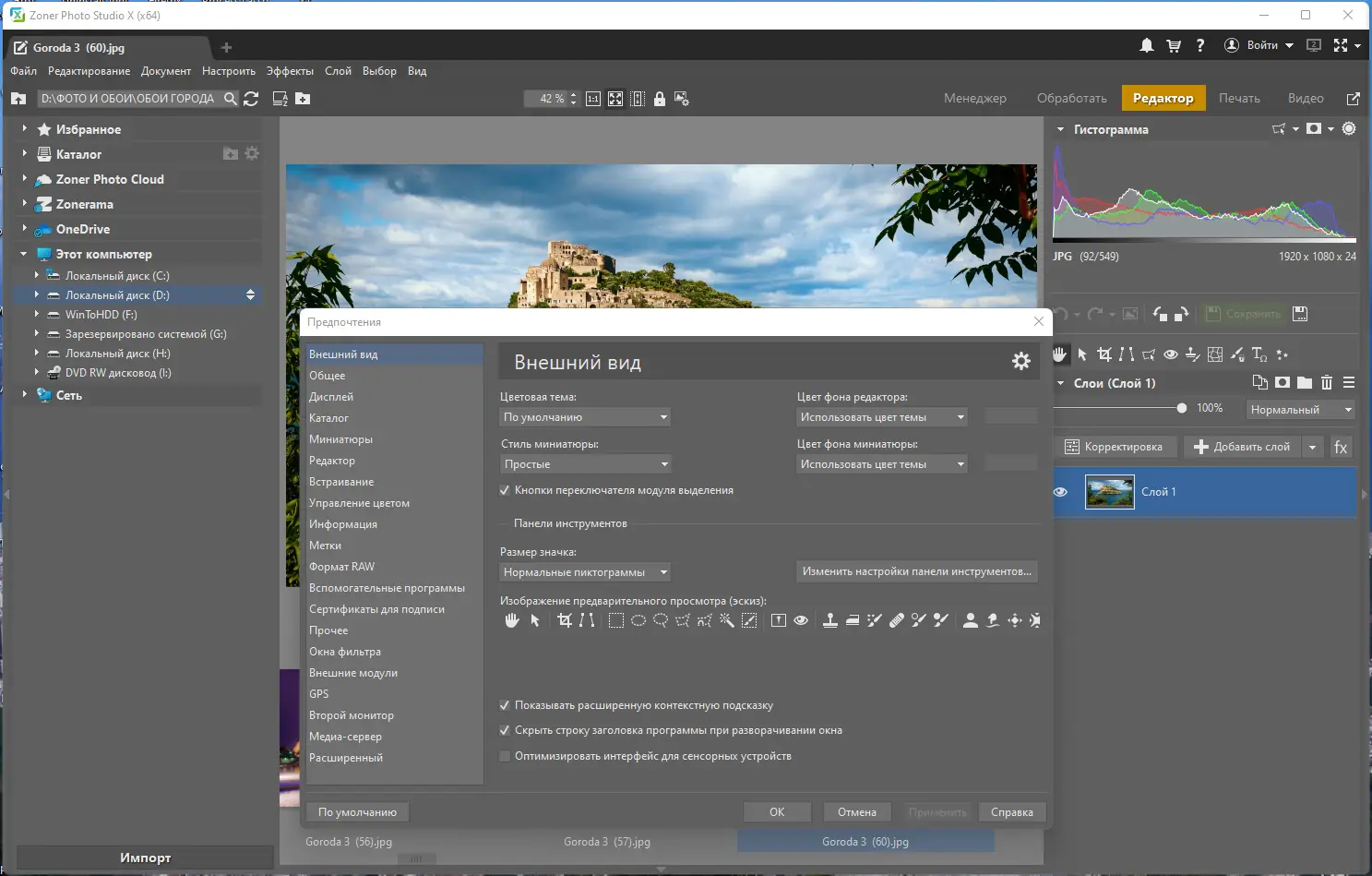The width and height of the screenshot is (1372, 876).
Task: Hide Слой 1 with the eye icon
Action: pos(1061,492)
